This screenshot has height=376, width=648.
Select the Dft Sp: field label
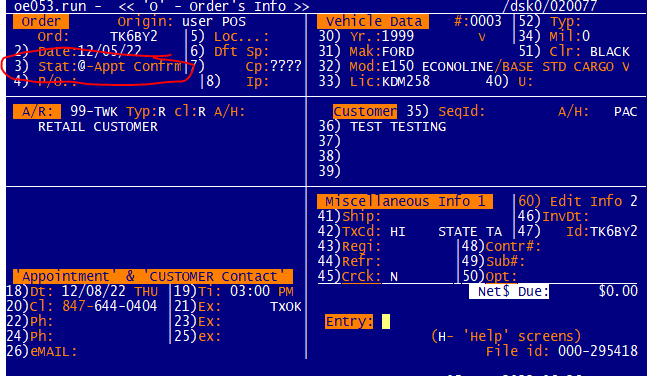[242, 52]
